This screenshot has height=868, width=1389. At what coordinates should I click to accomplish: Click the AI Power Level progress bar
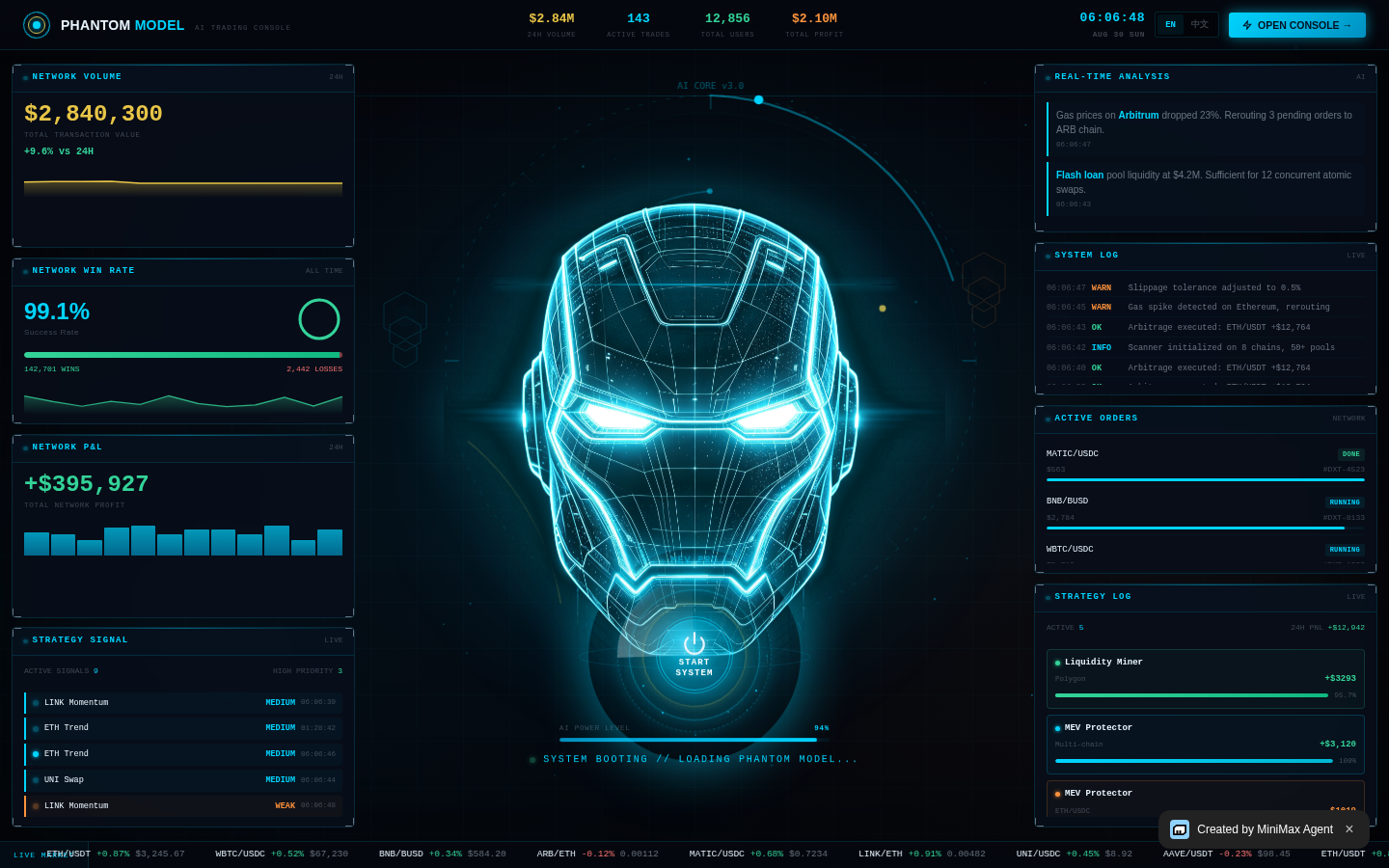coord(694,740)
